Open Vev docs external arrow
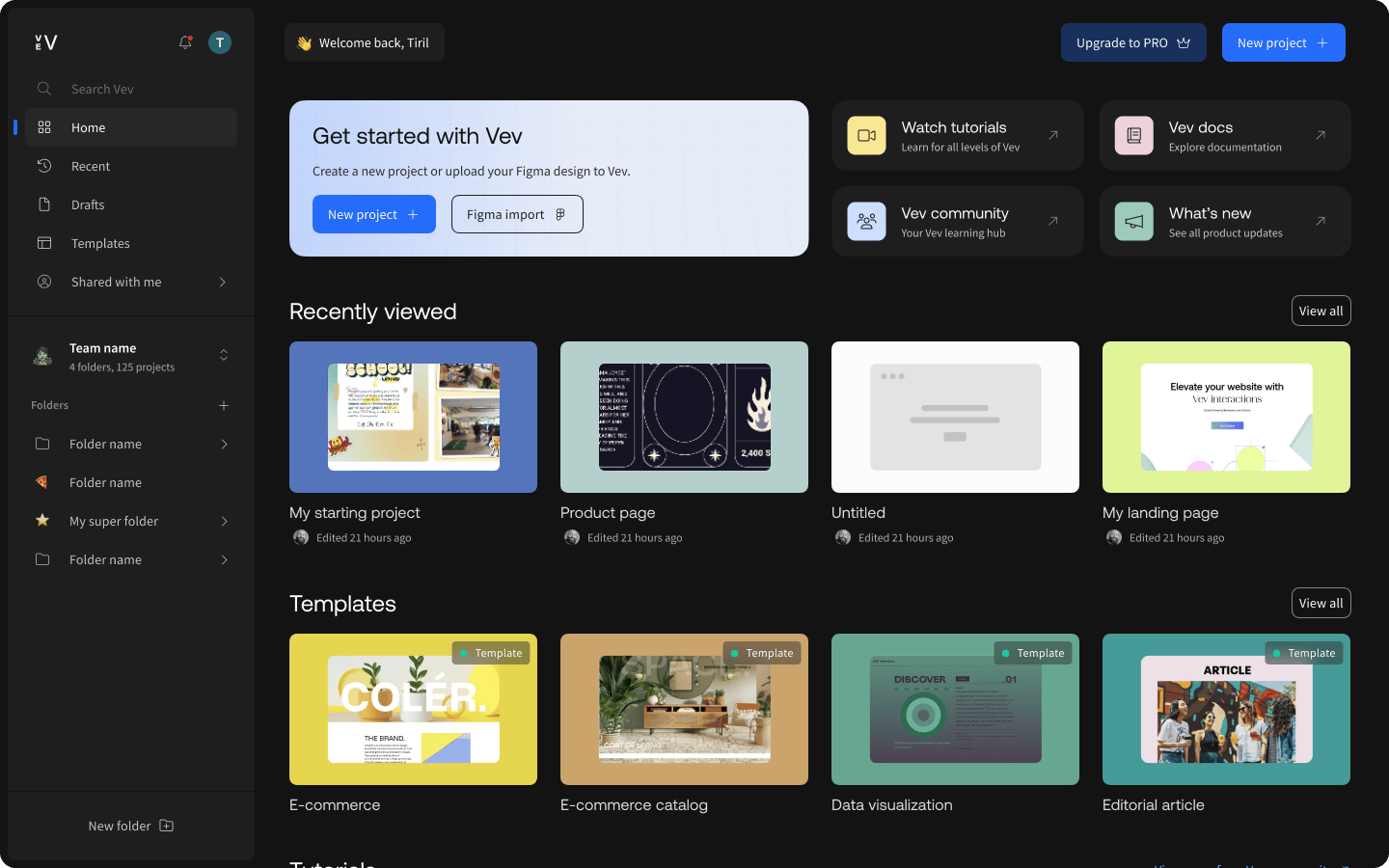This screenshot has height=868, width=1389. (x=1321, y=135)
